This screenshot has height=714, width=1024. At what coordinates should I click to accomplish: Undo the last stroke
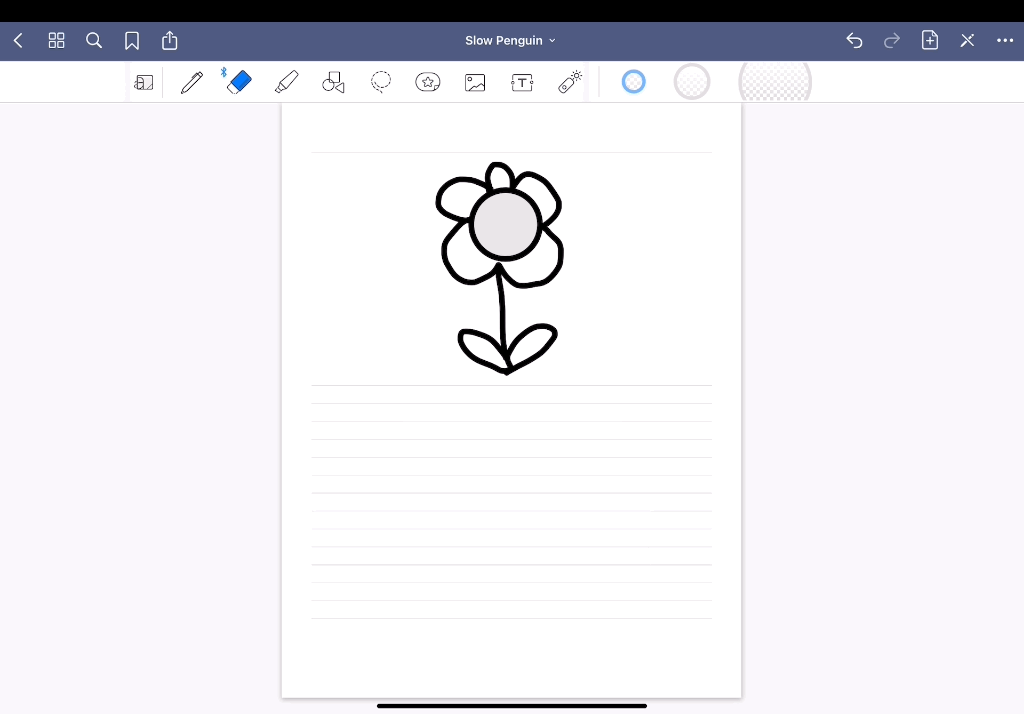854,41
